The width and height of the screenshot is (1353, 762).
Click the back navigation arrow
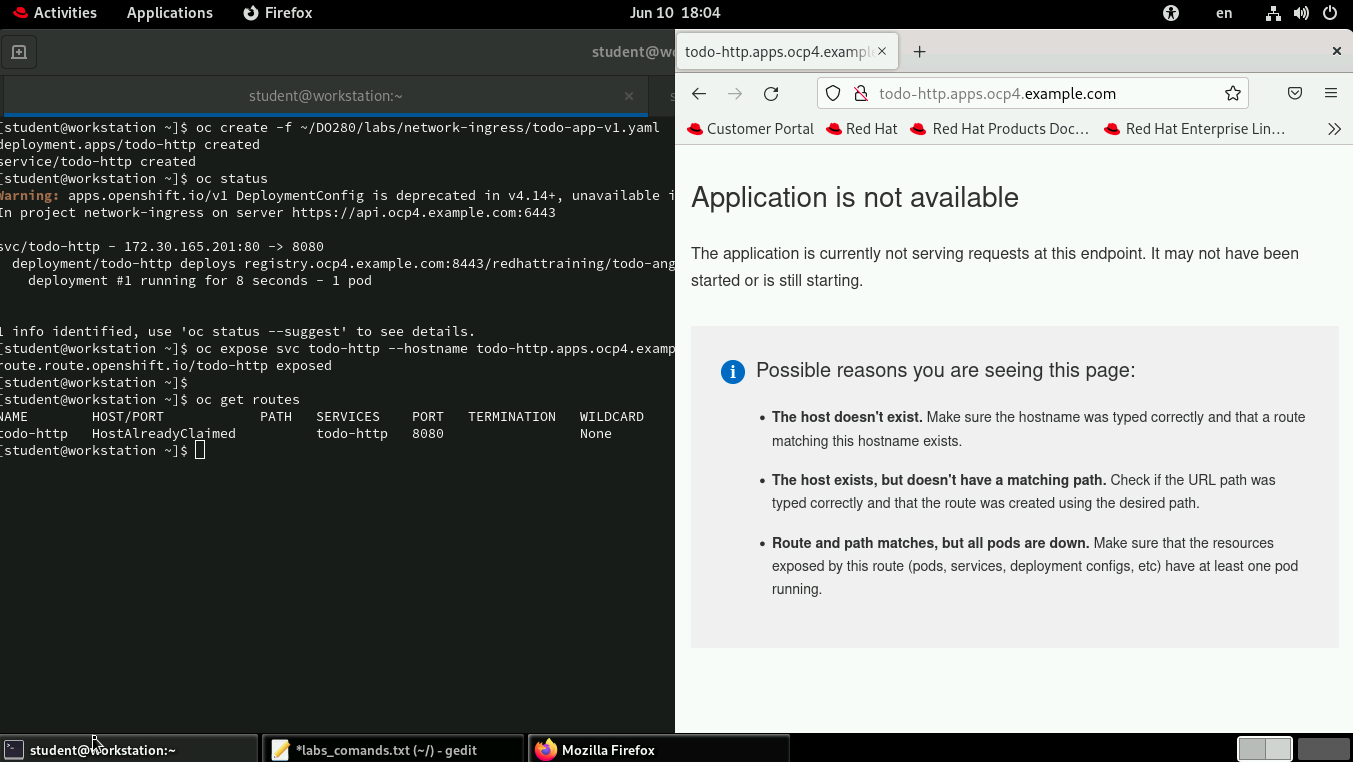(698, 93)
